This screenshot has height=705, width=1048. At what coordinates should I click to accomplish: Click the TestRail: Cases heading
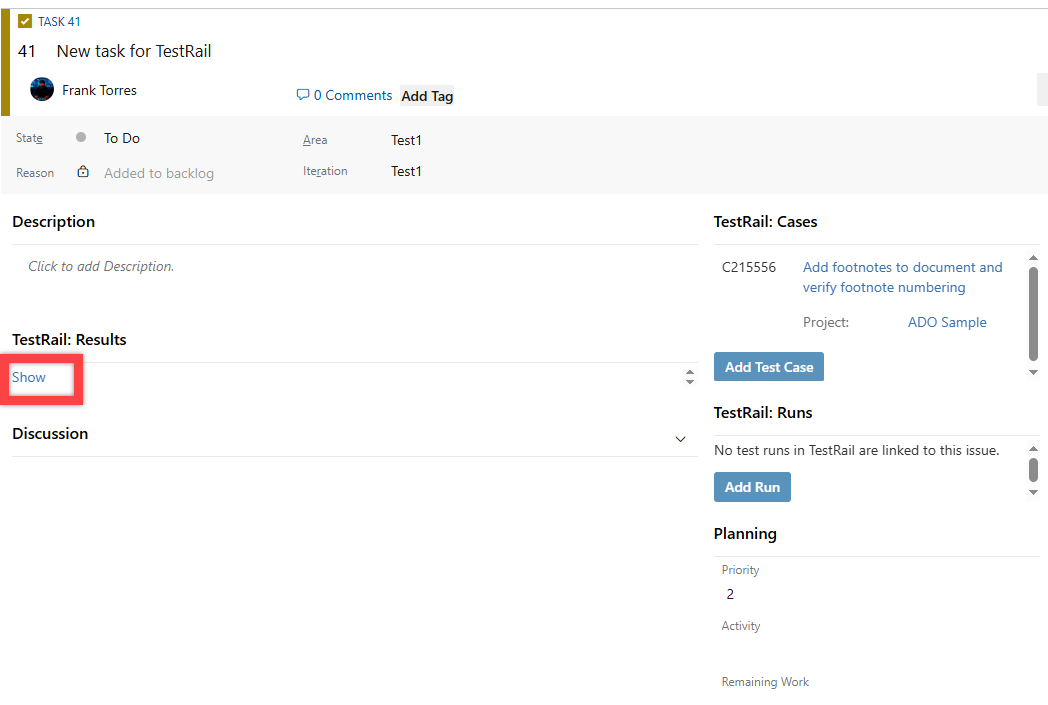point(765,222)
